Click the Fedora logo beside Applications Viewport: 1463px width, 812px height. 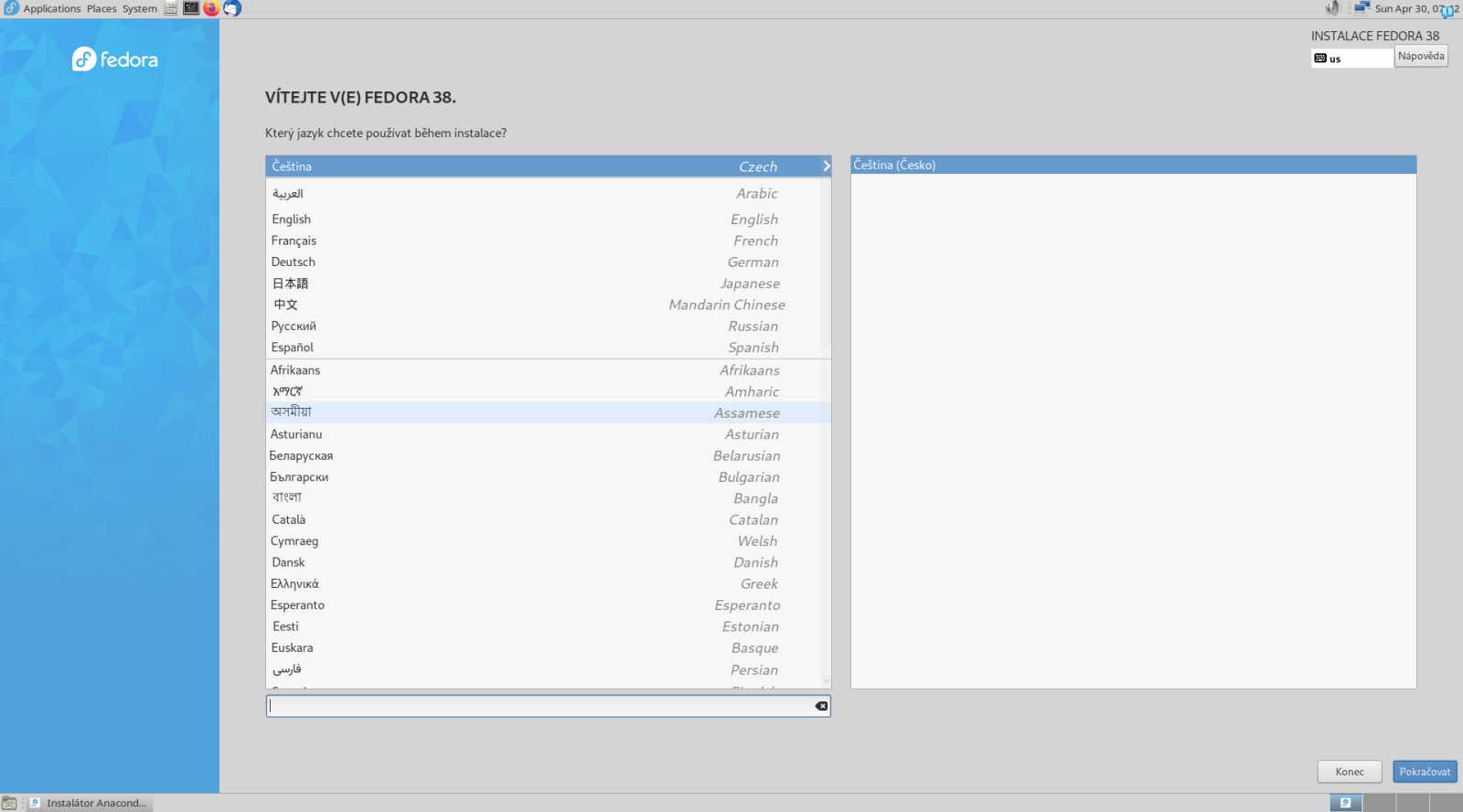coord(11,8)
